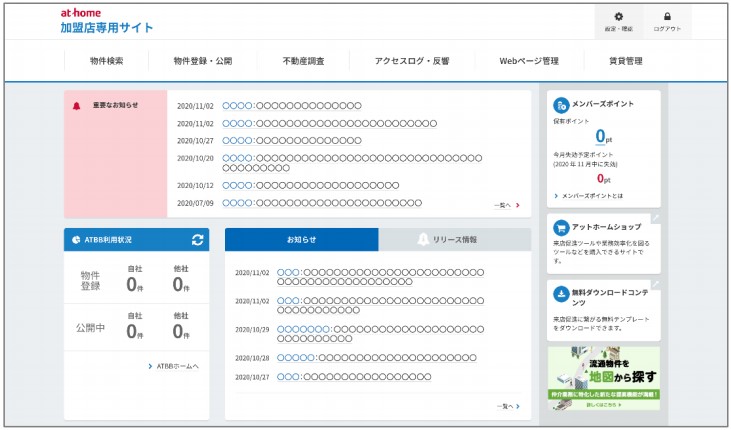
Task: Click the 無料ダウンロードコンテンツ title
Action: [x=610, y=298]
